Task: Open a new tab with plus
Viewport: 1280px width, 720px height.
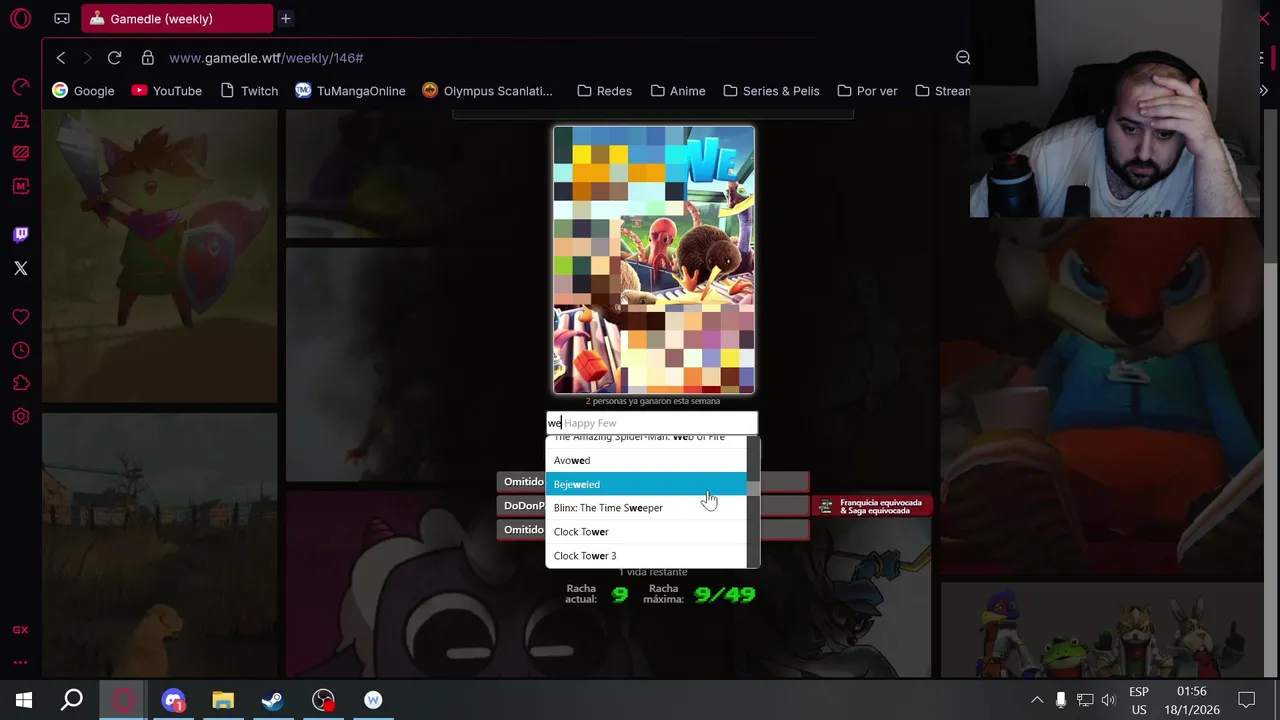Action: click(285, 18)
